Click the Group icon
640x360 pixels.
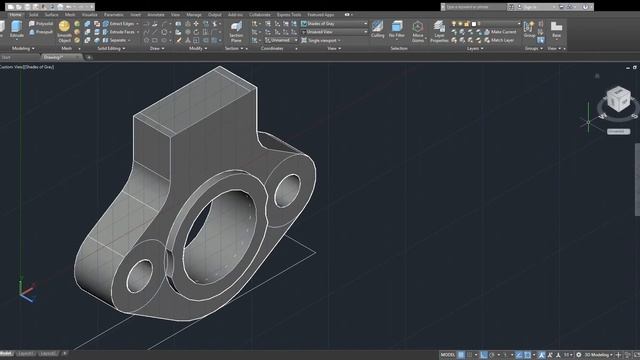coord(529,29)
